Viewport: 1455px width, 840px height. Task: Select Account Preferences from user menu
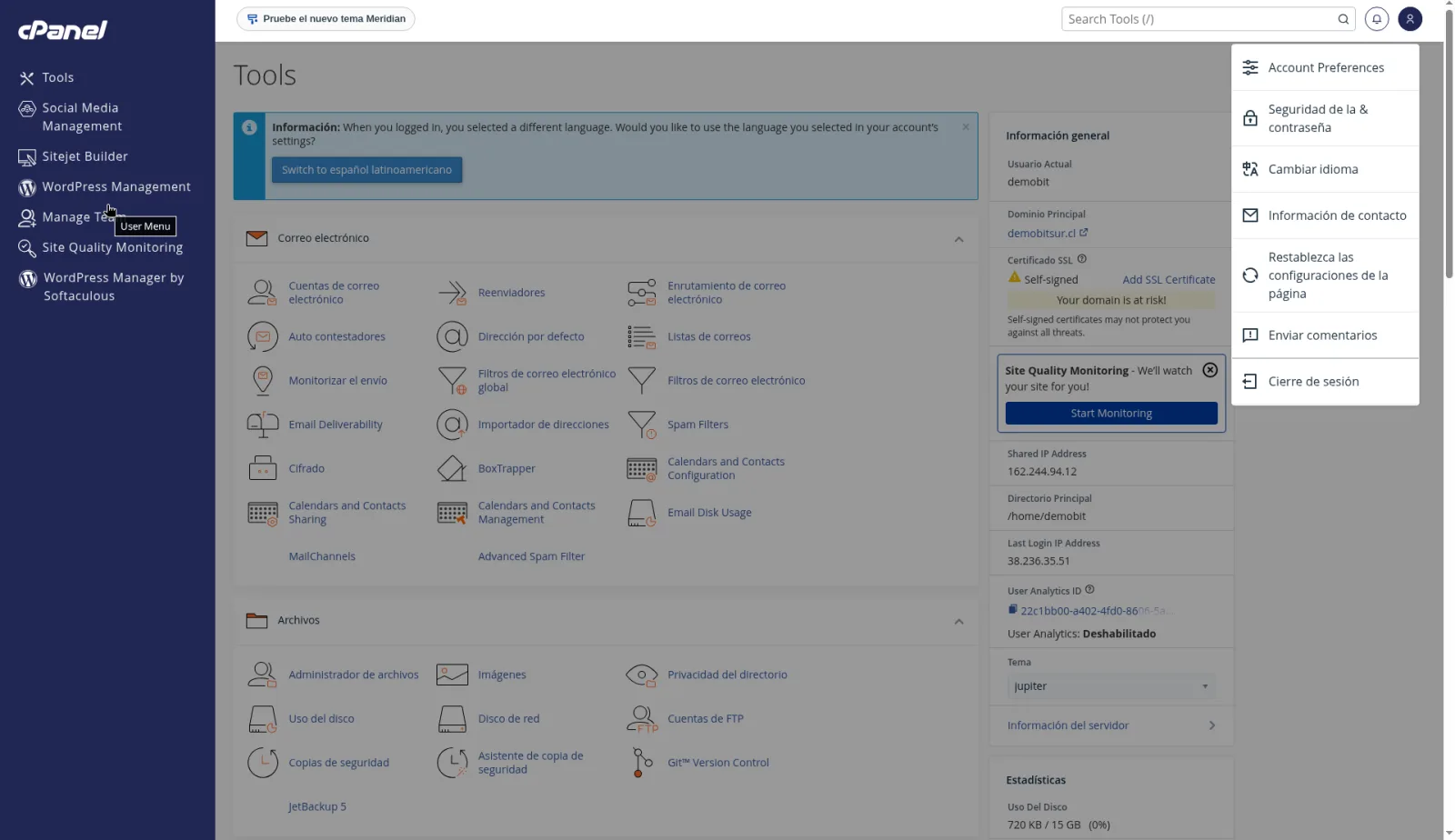(1325, 68)
